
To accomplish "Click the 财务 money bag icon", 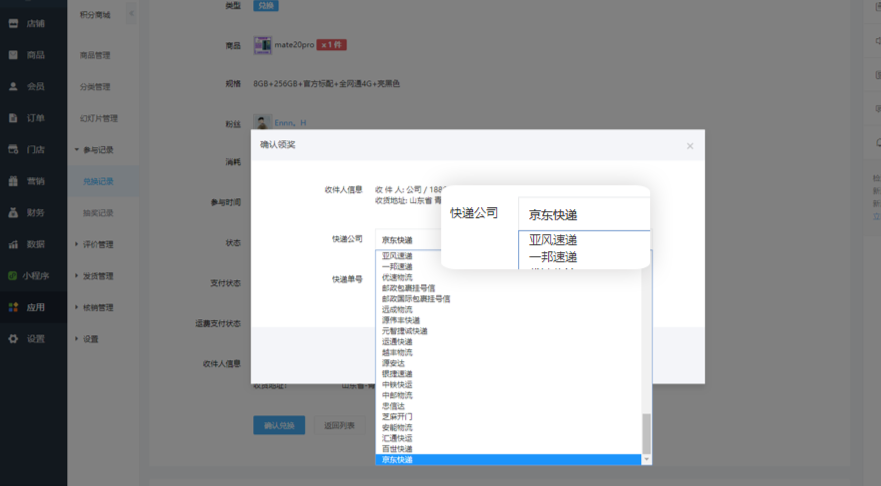I will click(x=13, y=212).
